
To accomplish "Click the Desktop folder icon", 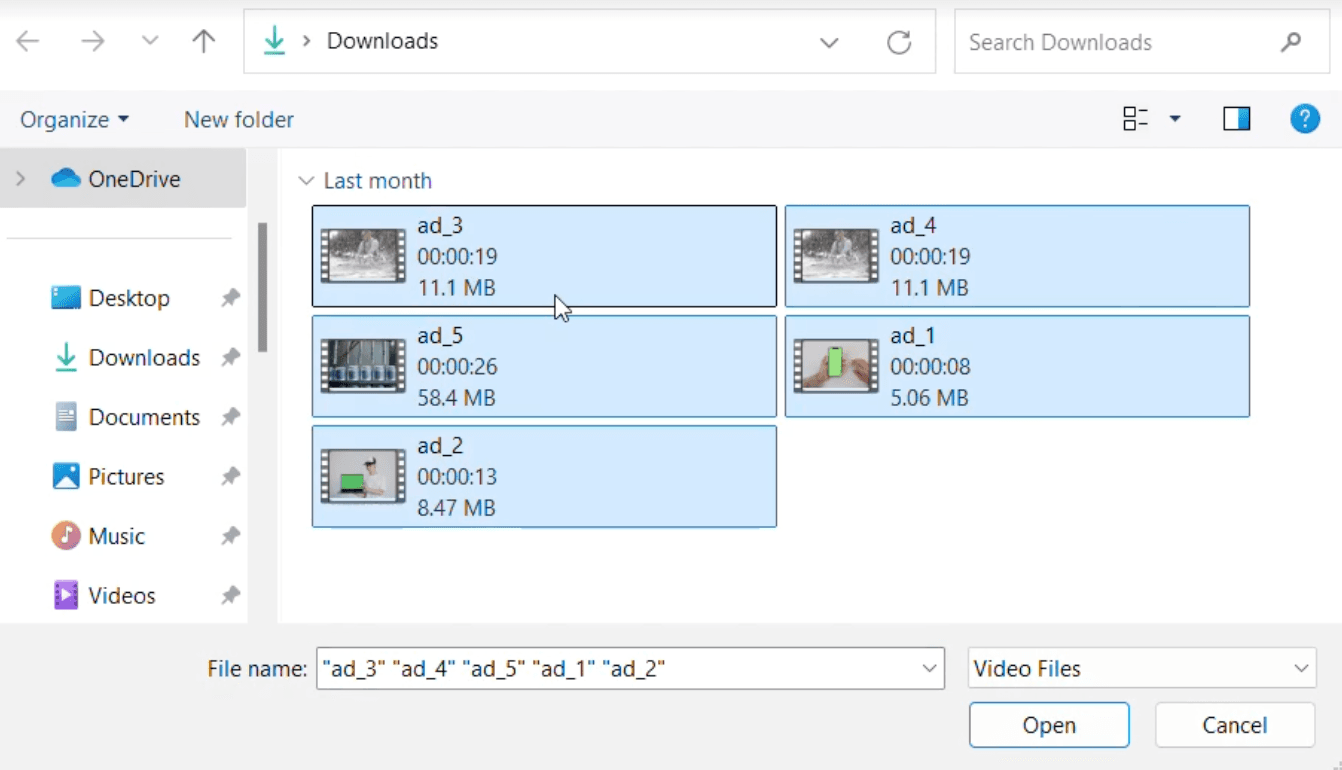I will pos(66,298).
